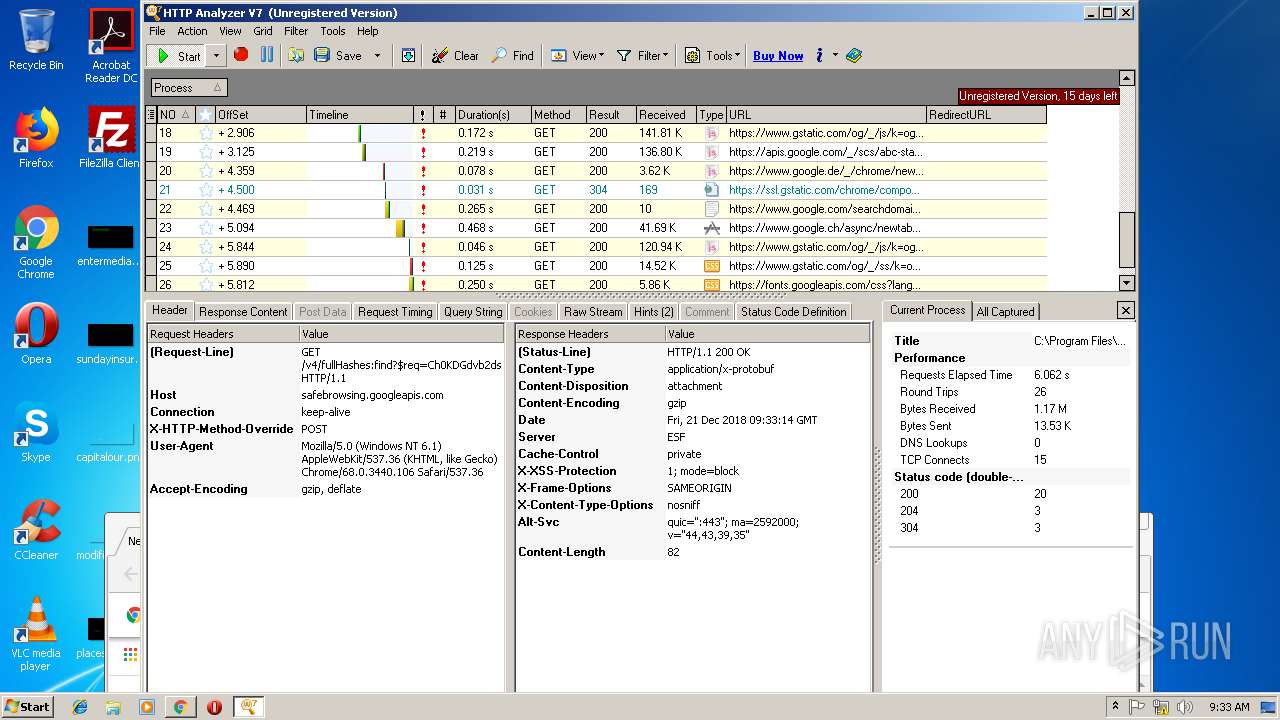Switch to Hints (2) tab

pyautogui.click(x=654, y=312)
